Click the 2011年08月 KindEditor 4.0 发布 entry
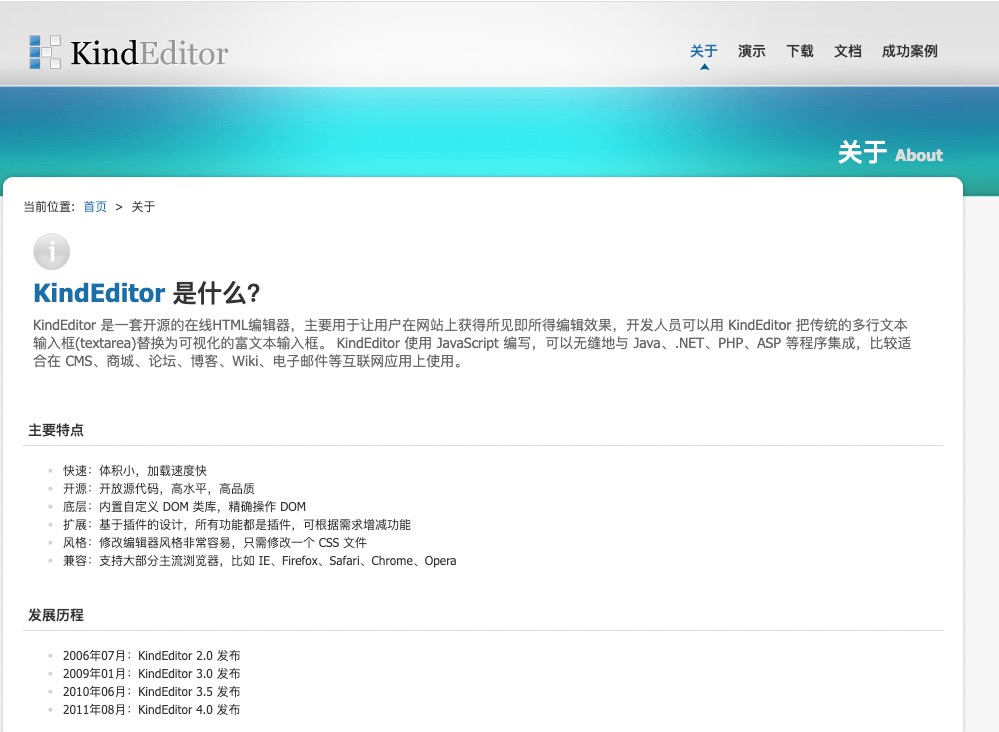This screenshot has height=732, width=999. coord(152,709)
